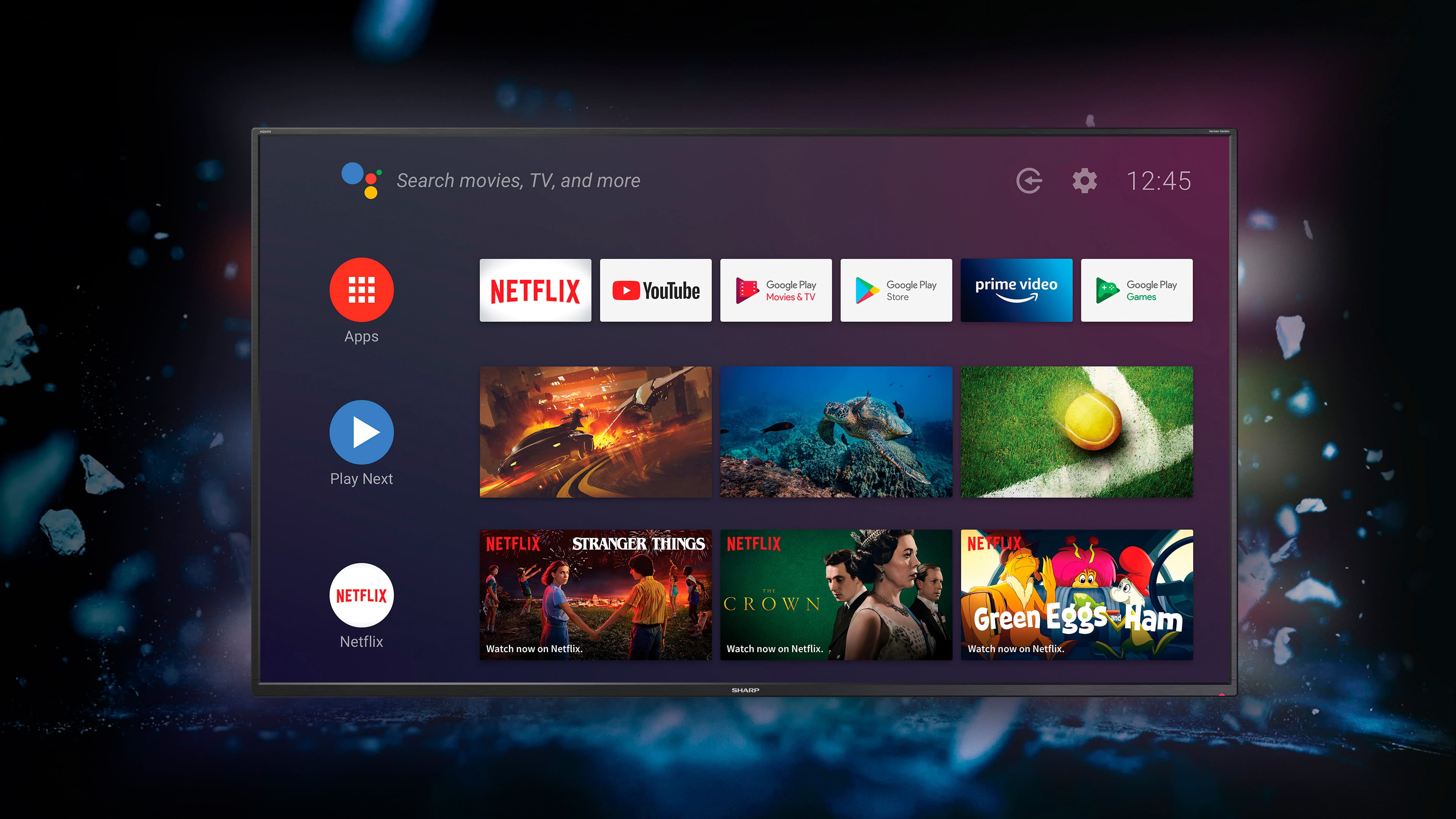Play the sci-fi flying car thumbnail
Image resolution: width=1456 pixels, height=819 pixels.
tap(595, 432)
